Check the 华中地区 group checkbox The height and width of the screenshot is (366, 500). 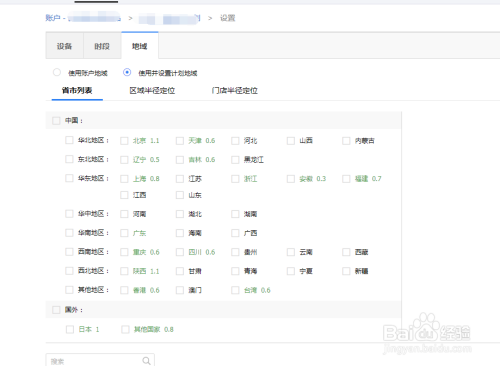click(69, 213)
